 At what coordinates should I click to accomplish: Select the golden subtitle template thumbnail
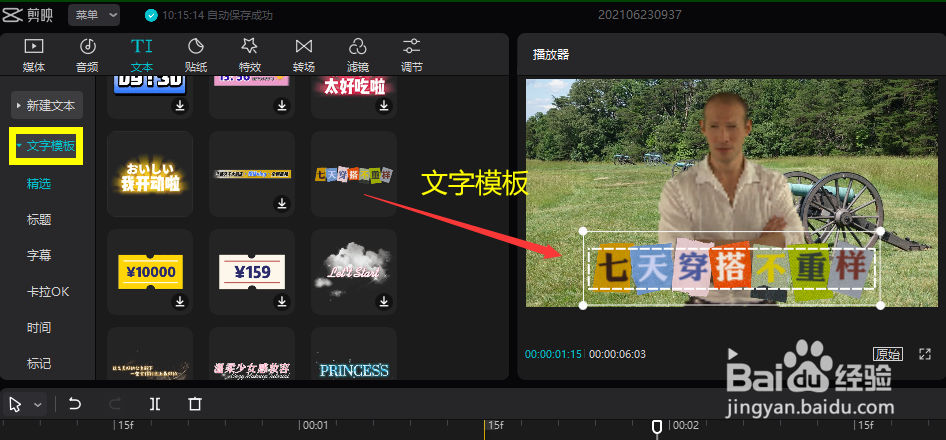(x=150, y=354)
